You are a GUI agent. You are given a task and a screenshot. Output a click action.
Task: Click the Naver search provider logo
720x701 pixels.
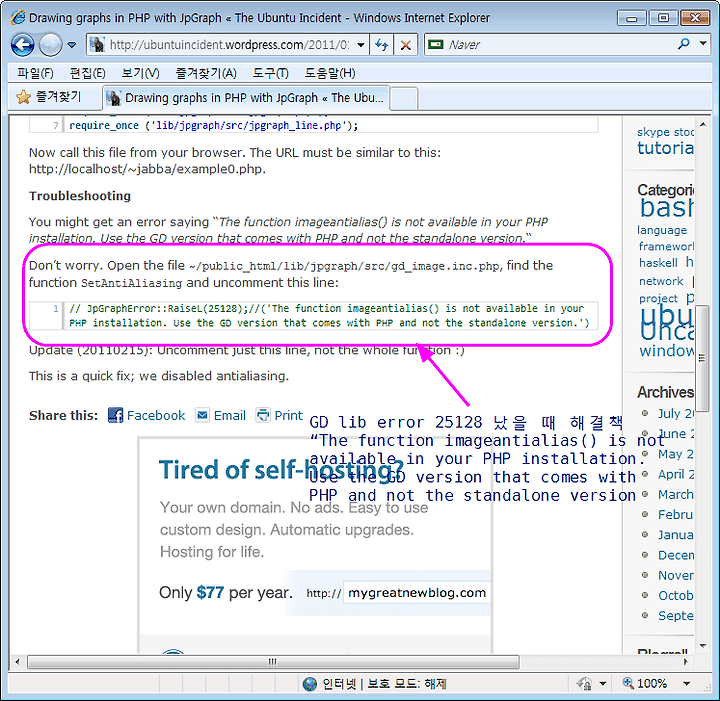tap(435, 44)
